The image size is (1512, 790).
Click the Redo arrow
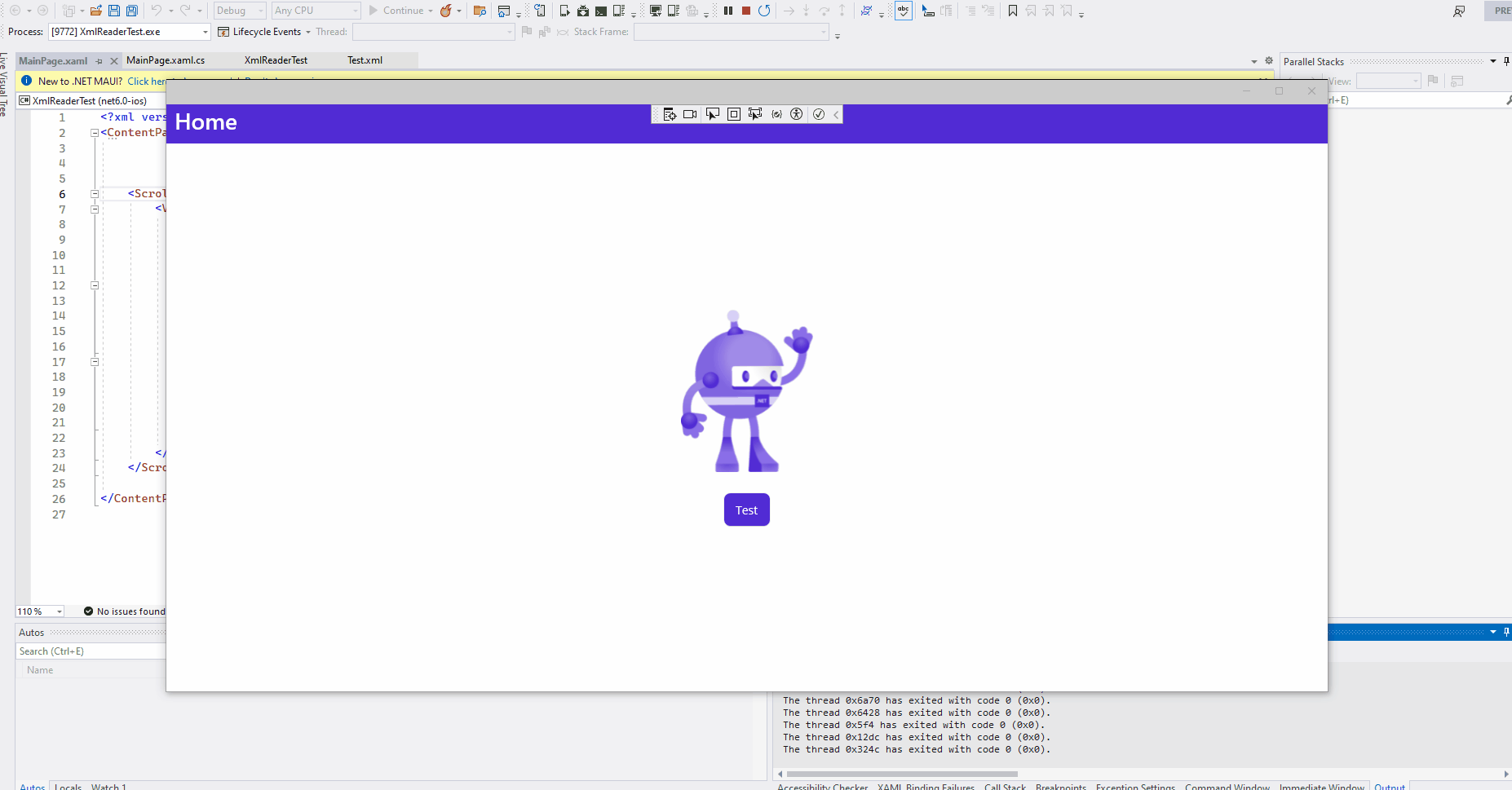[185, 11]
